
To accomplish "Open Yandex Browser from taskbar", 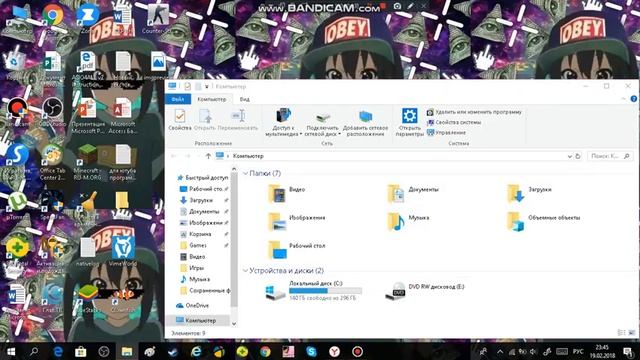I will click(x=334, y=351).
